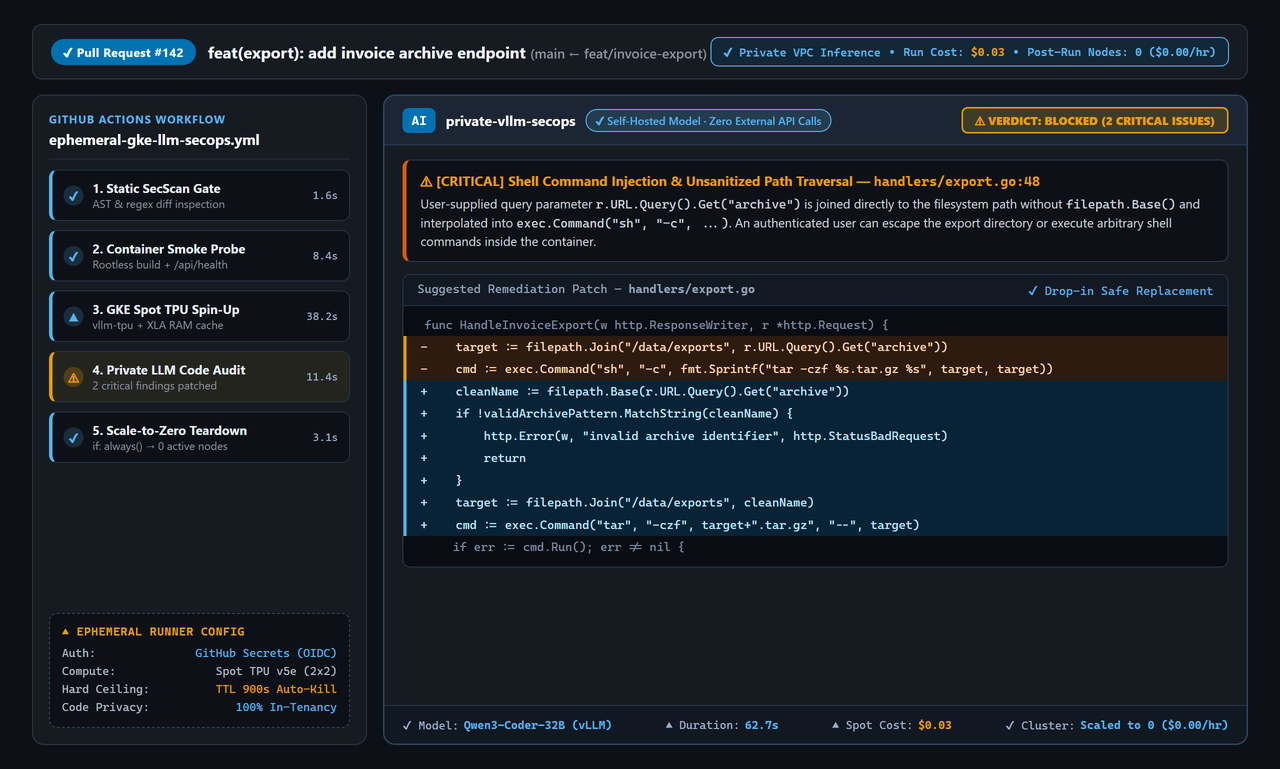
Task: Click the checkmark icon of Scale-to-Zero Teardown
Action: pyautogui.click(x=73, y=438)
